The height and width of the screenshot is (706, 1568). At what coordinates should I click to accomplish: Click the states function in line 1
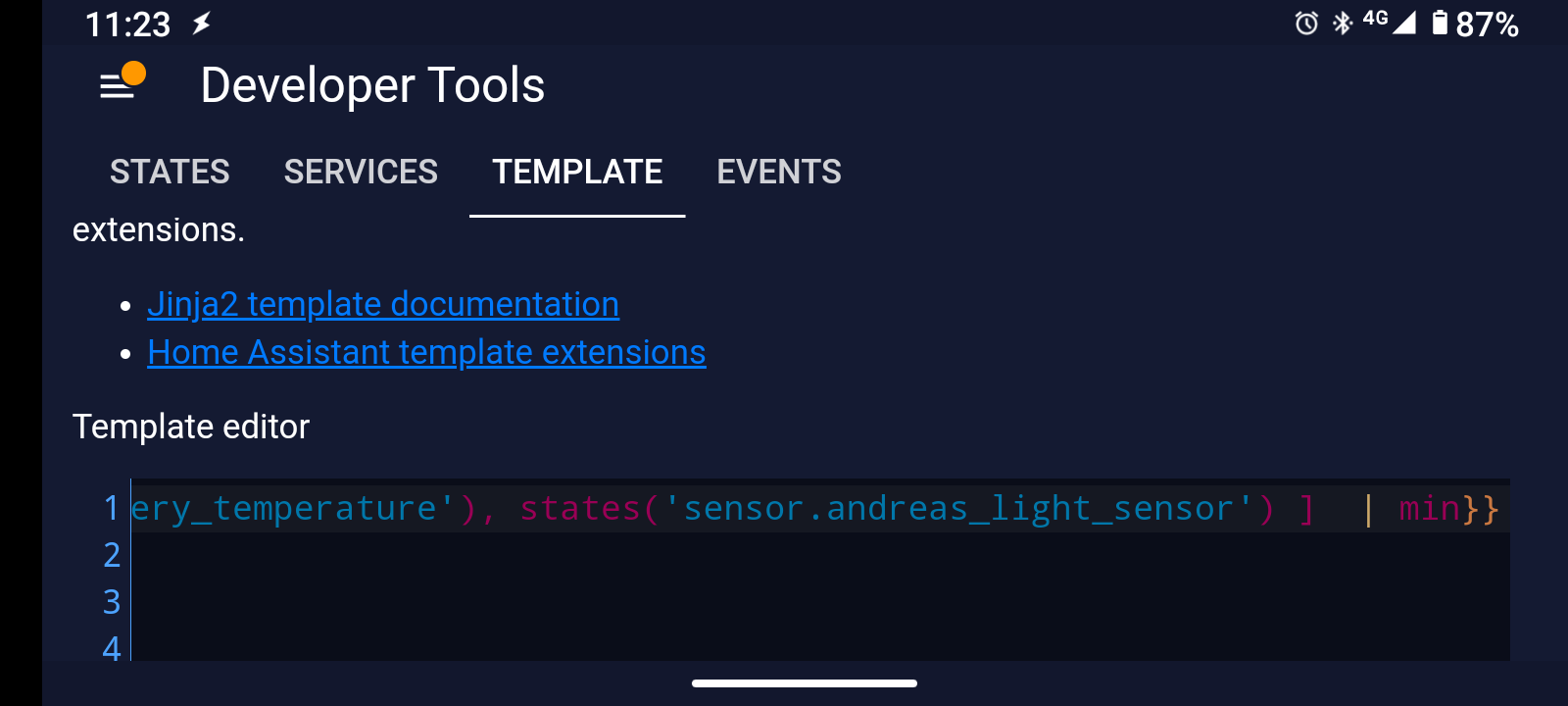pos(579,508)
